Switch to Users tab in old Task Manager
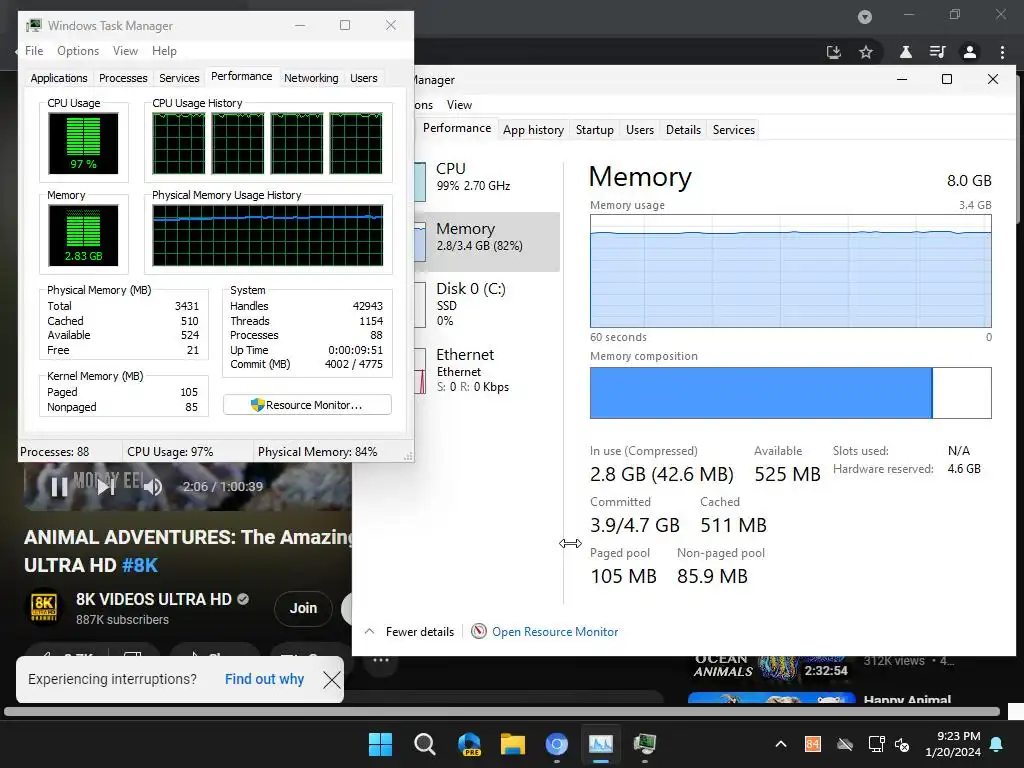This screenshot has width=1024, height=768. click(x=364, y=78)
